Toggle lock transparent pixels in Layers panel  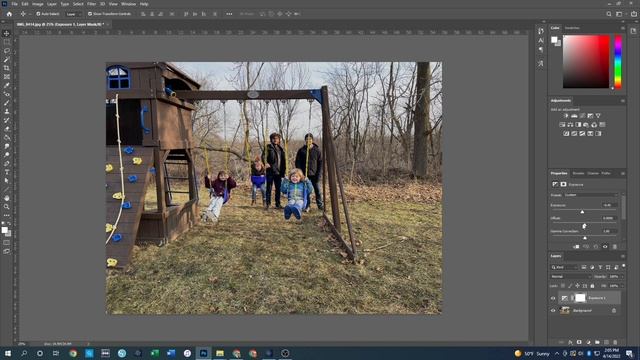(x=563, y=286)
